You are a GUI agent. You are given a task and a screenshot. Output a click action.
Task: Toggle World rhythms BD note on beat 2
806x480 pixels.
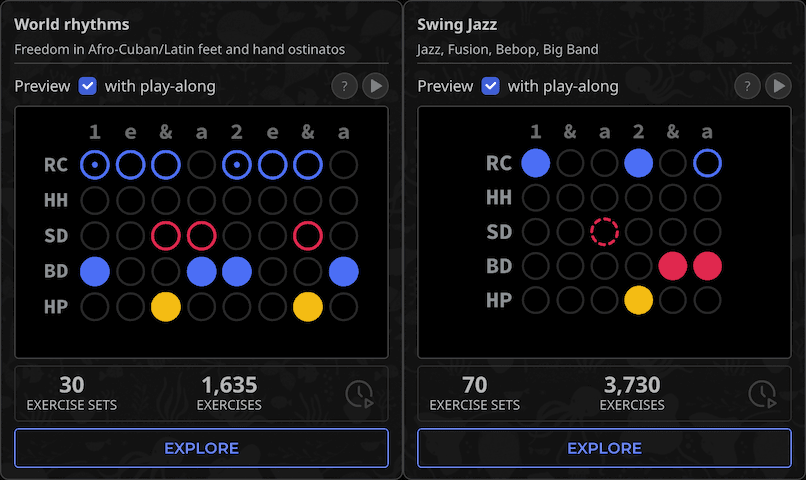coord(237,270)
